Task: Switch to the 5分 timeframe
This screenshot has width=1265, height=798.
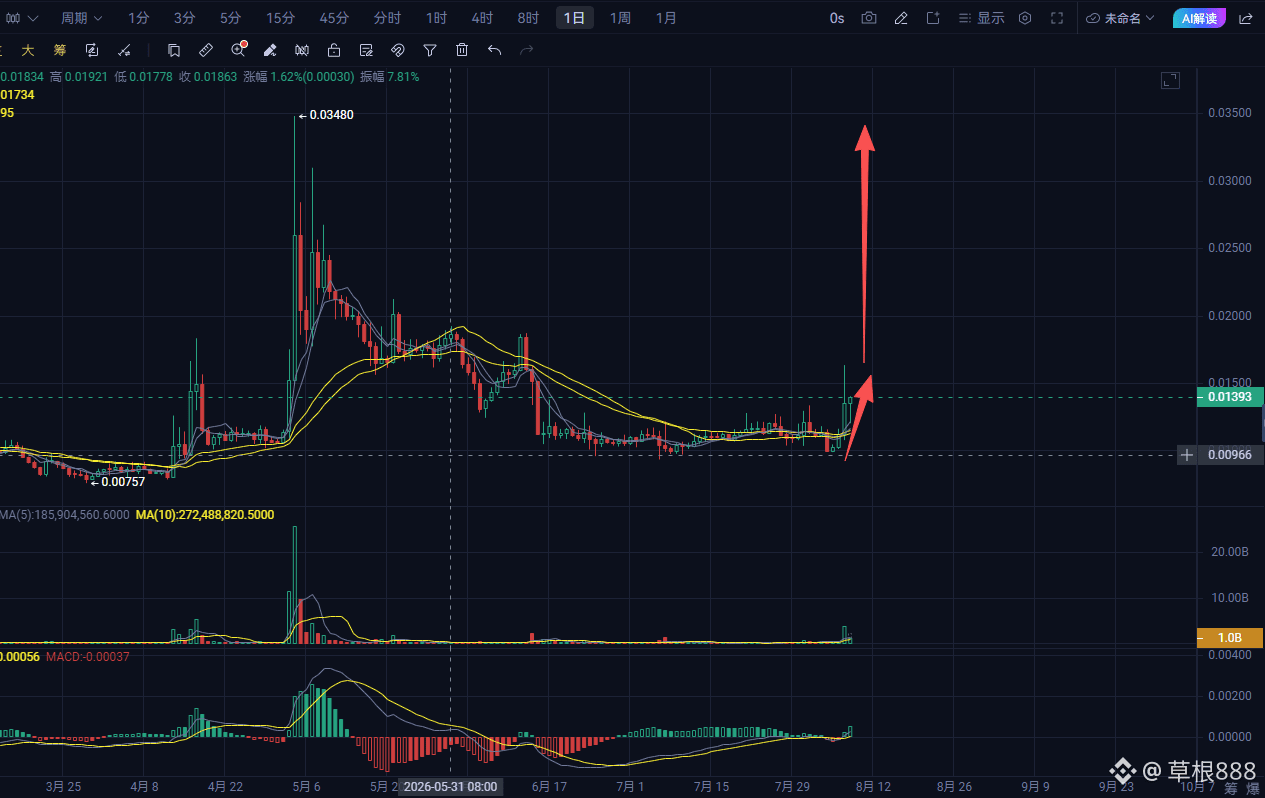Action: tap(230, 18)
